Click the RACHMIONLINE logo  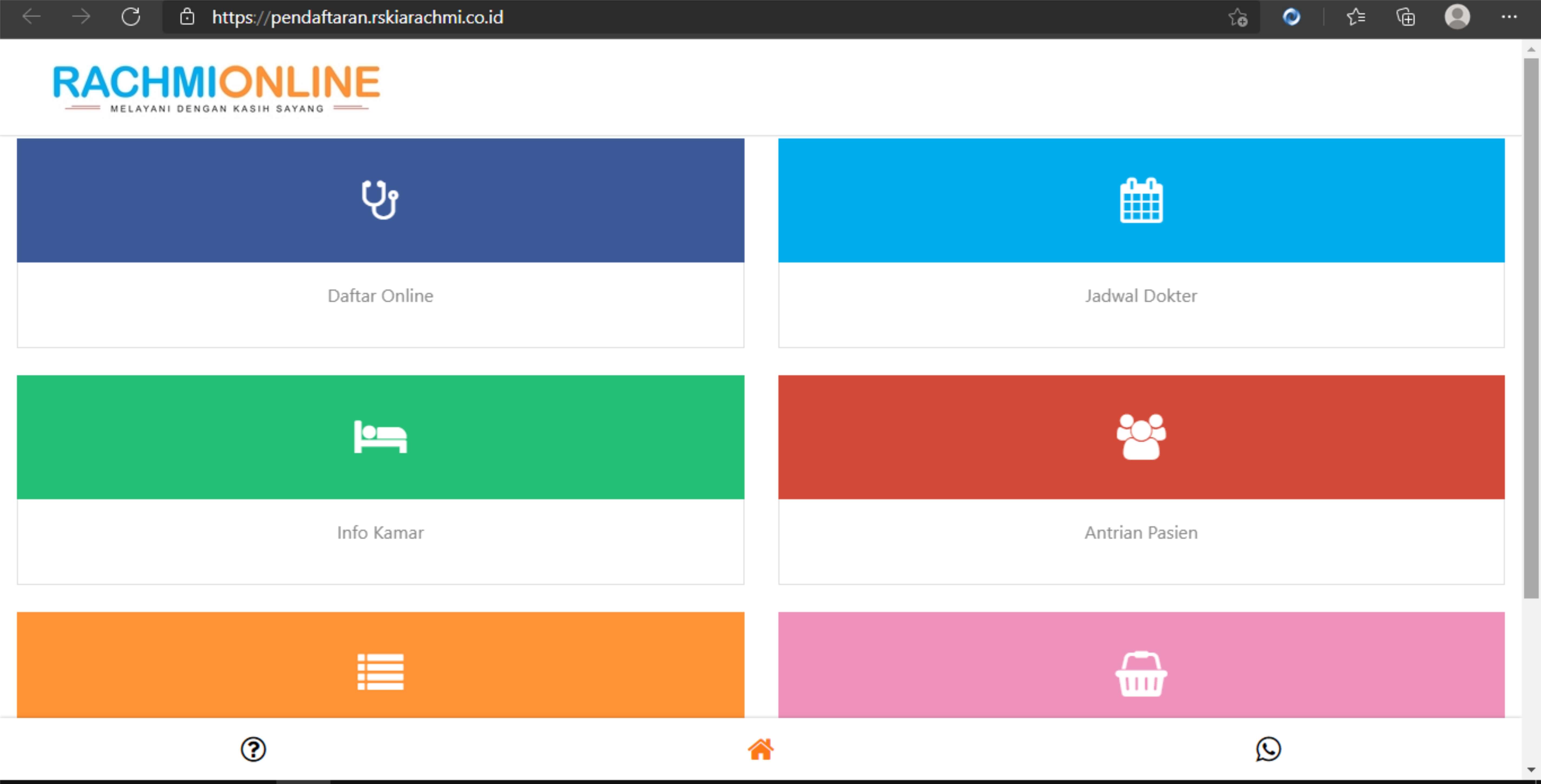pos(217,88)
